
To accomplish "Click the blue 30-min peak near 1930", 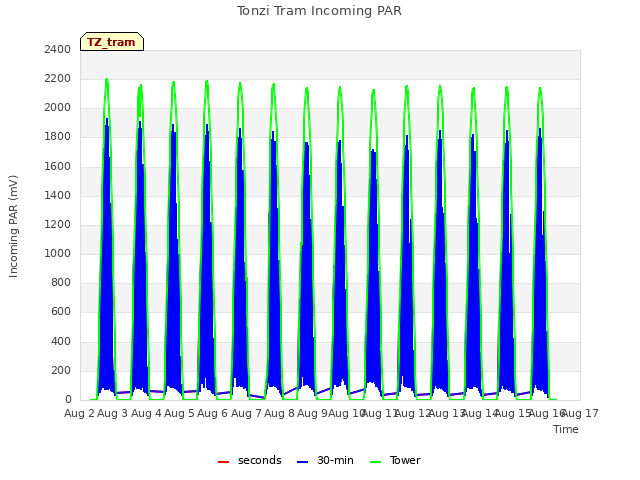I will click(107, 119).
